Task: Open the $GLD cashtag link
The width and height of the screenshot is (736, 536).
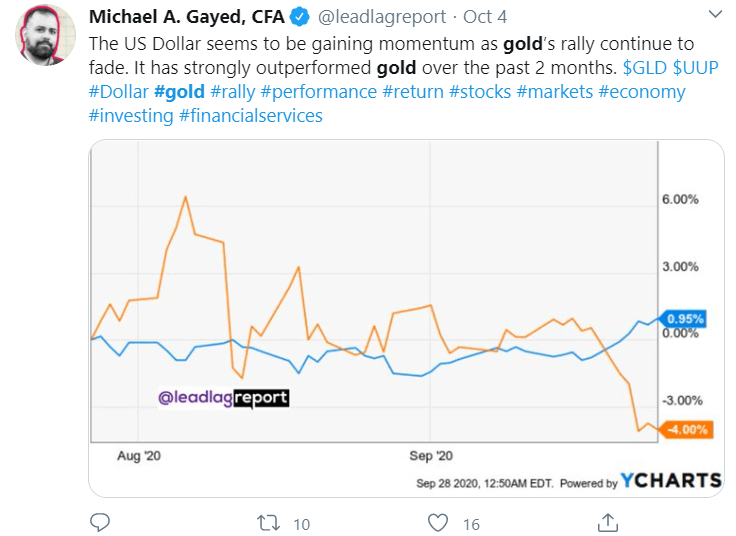Action: [647, 68]
